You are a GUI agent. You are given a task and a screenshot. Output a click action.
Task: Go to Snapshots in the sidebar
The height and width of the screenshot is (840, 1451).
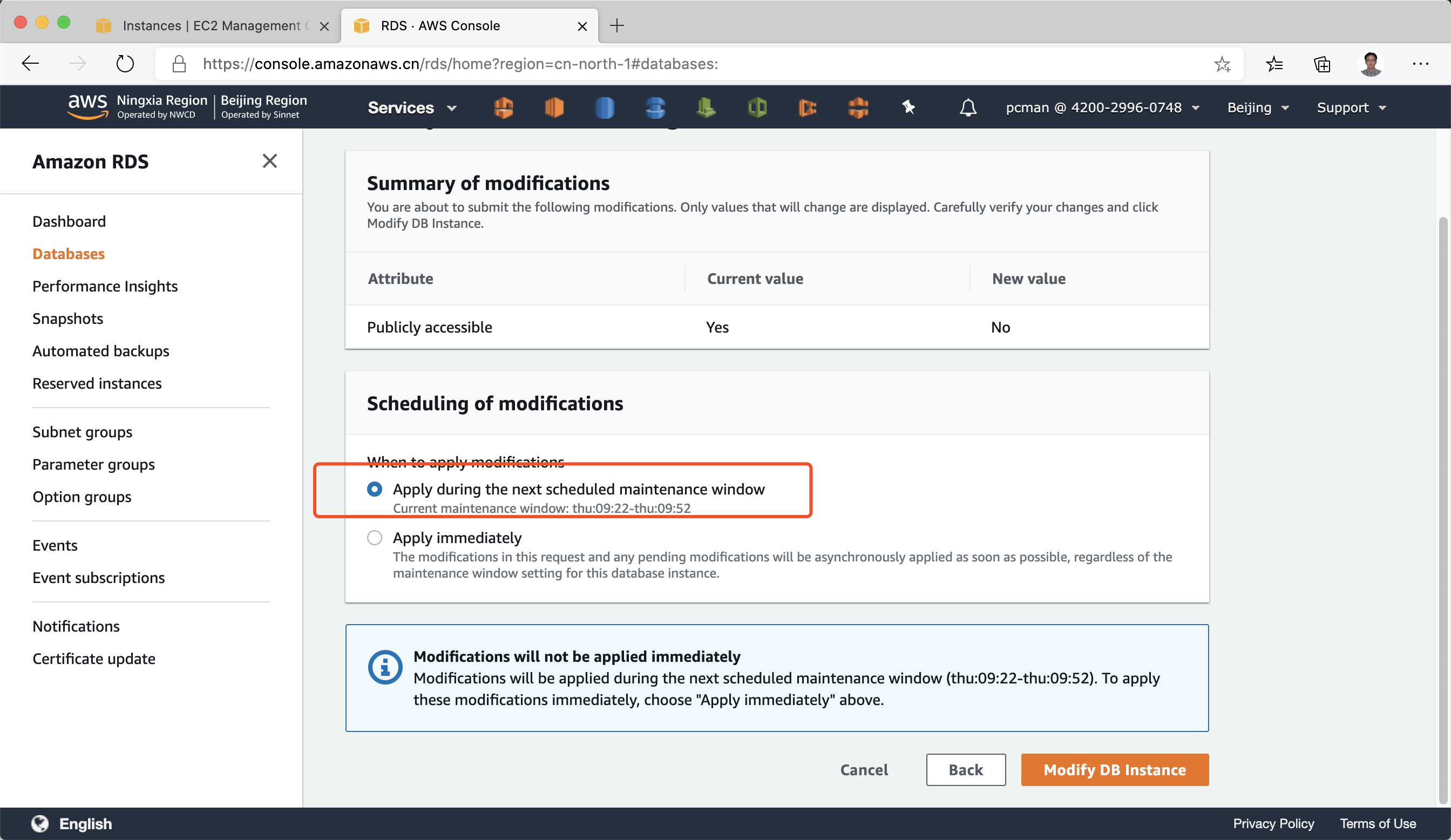click(68, 319)
